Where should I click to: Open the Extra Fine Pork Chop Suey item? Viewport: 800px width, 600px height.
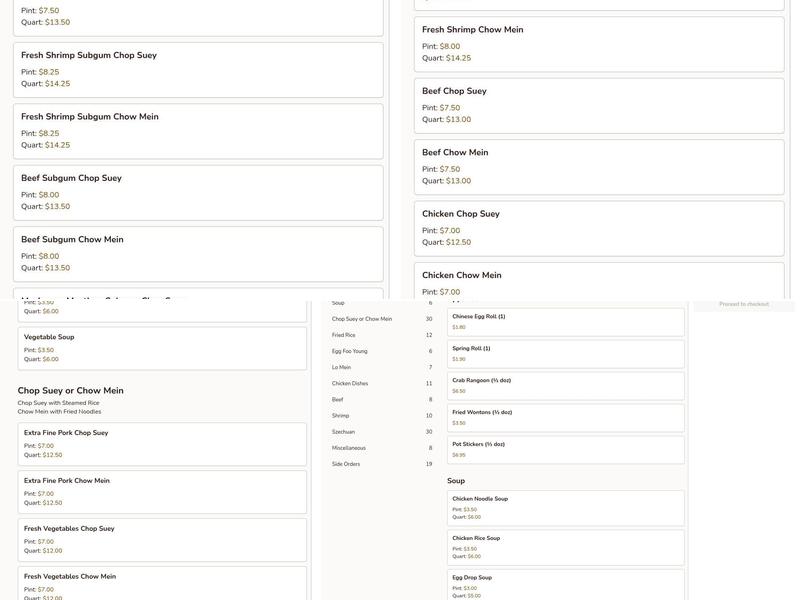click(162, 443)
